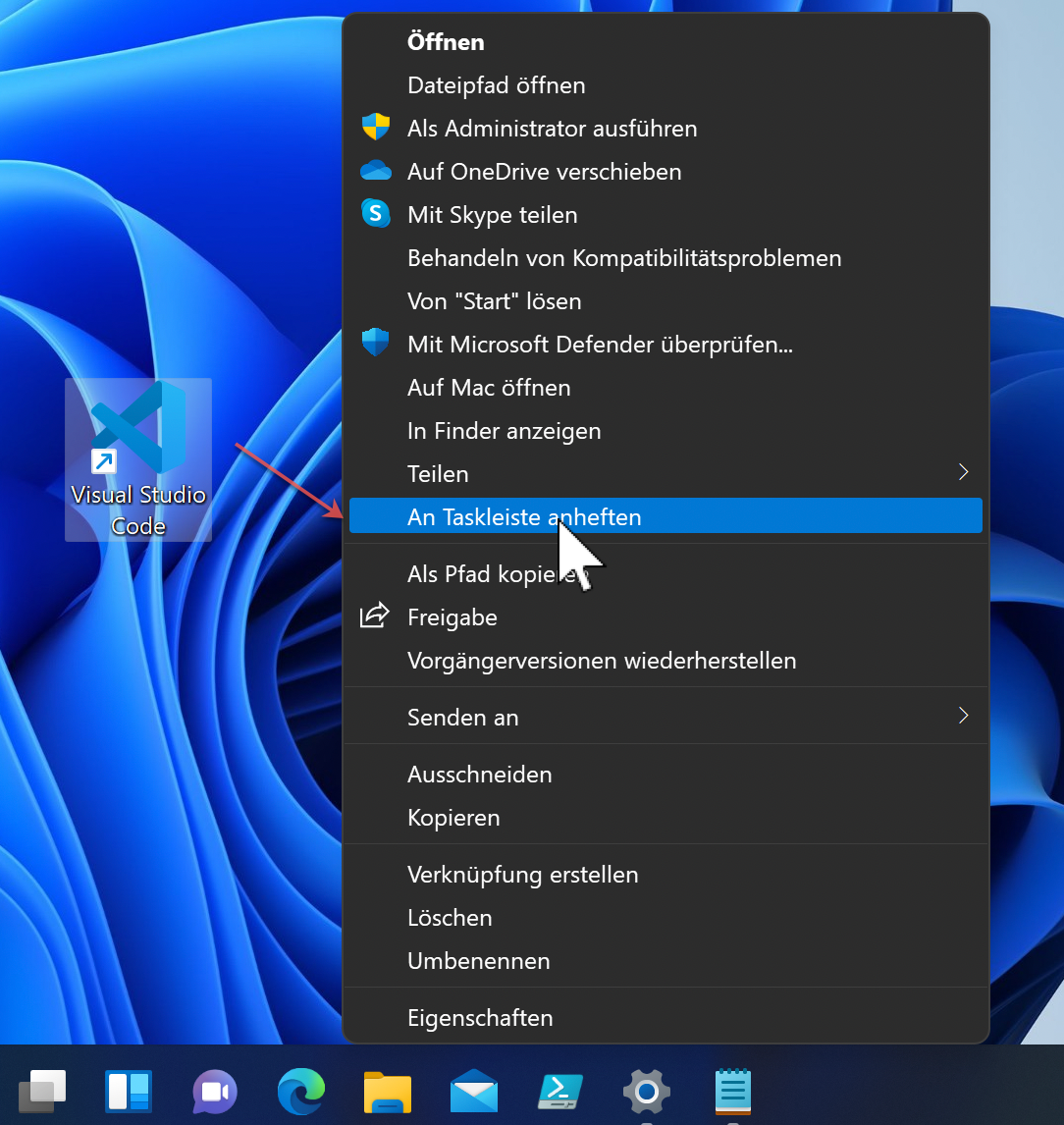Viewport: 1064px width, 1125px height.
Task: Click the Windows Start button
Action: click(41, 1090)
